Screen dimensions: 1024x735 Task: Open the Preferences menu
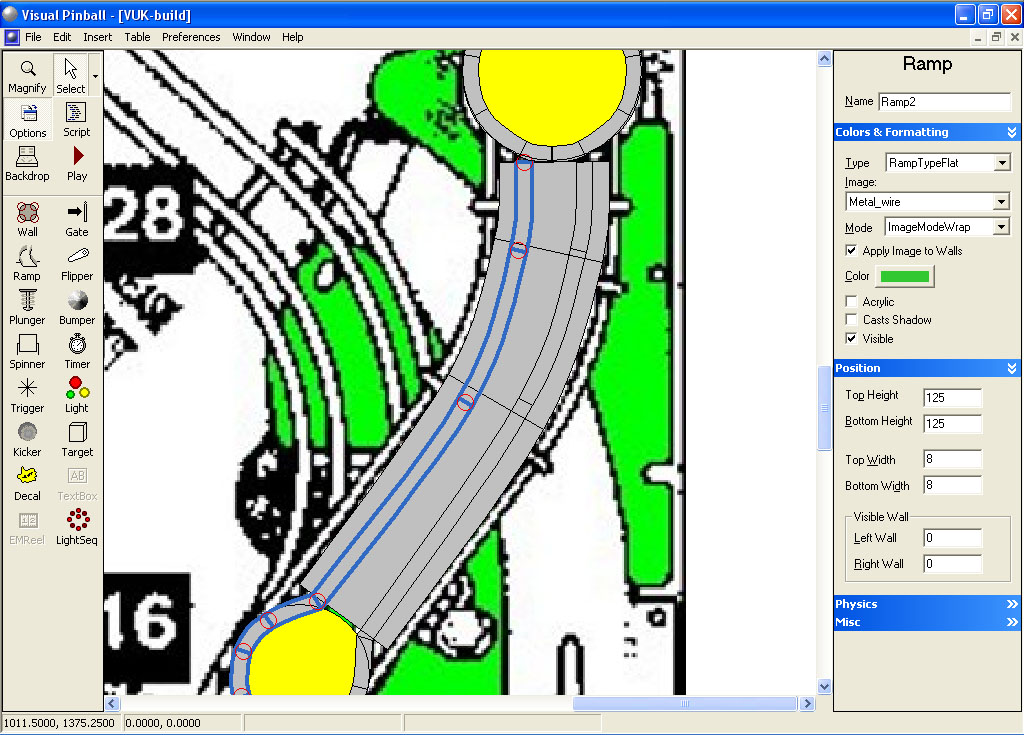(191, 37)
